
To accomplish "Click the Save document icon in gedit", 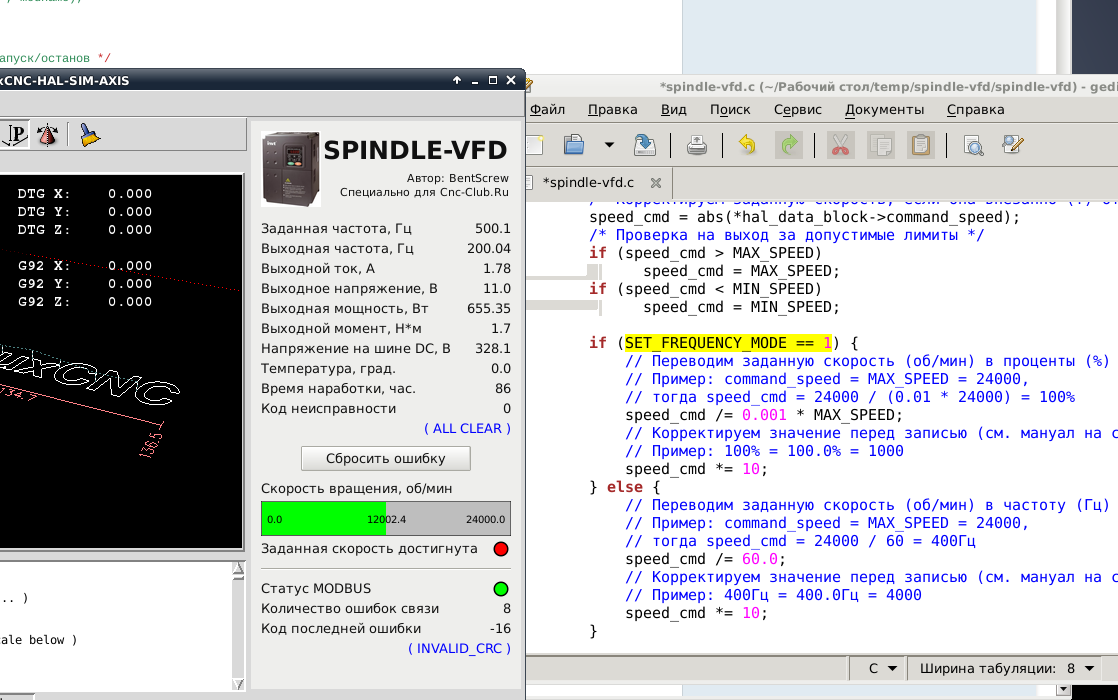I will (645, 145).
